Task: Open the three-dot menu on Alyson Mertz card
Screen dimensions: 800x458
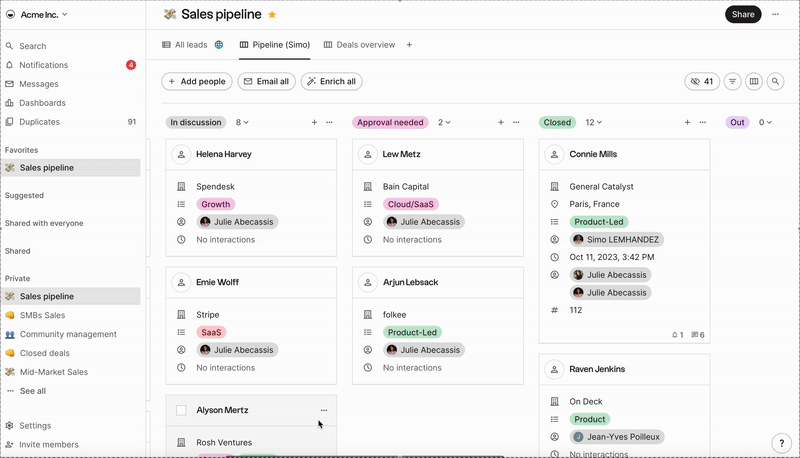Action: pyautogui.click(x=324, y=410)
